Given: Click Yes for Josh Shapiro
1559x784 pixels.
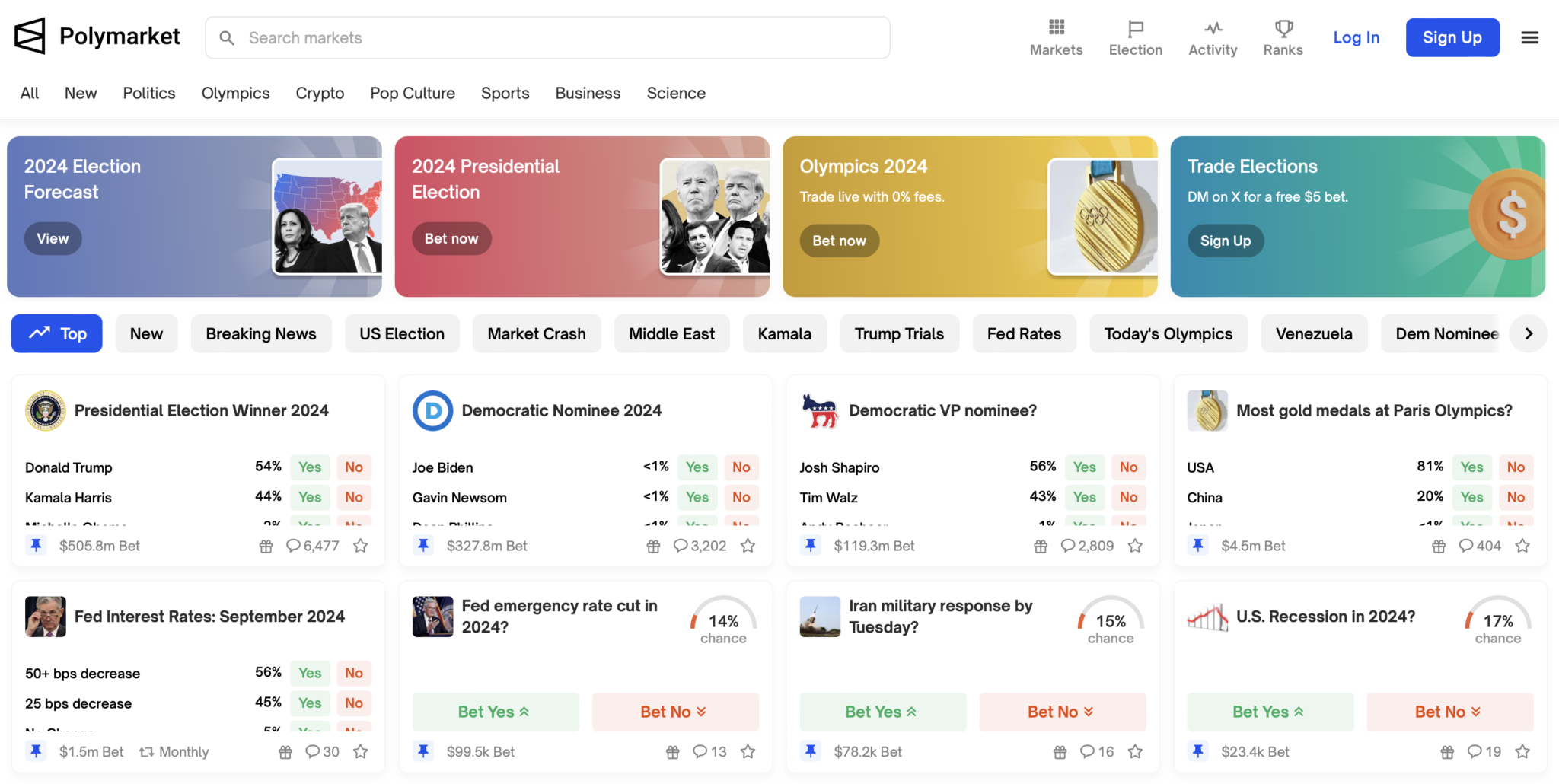Looking at the screenshot, I should [x=1085, y=467].
